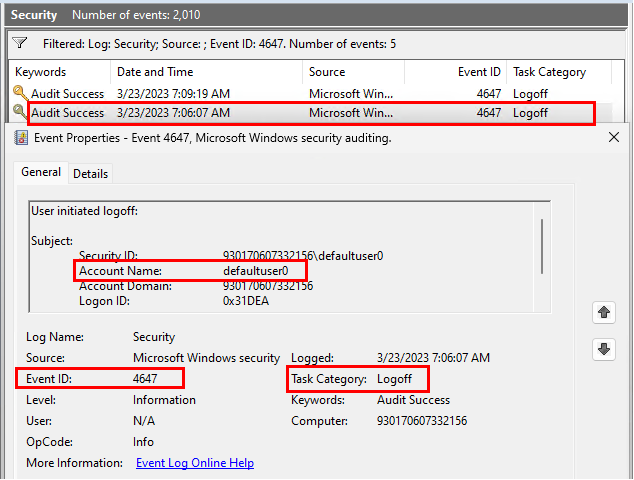This screenshot has height=480, width=634.
Task: Click the Account Name value defaultuser0
Action: (x=255, y=271)
